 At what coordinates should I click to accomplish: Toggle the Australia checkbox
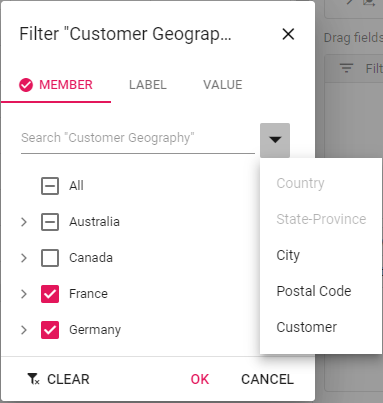(50, 222)
